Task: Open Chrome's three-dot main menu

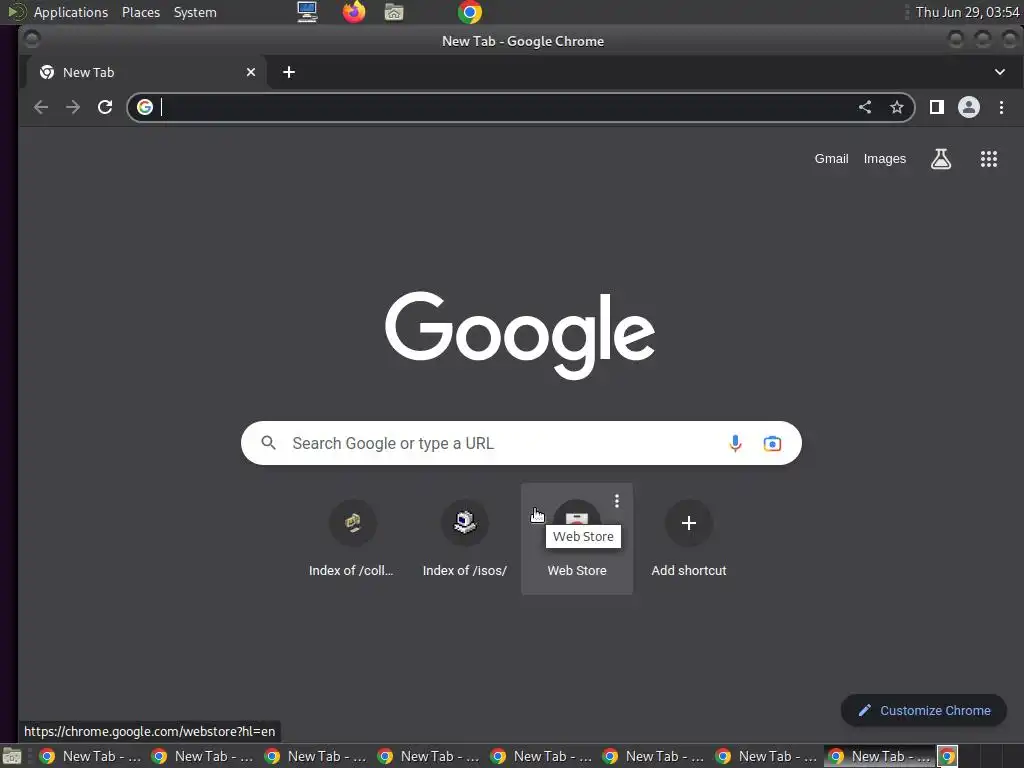Action: tap(1001, 107)
